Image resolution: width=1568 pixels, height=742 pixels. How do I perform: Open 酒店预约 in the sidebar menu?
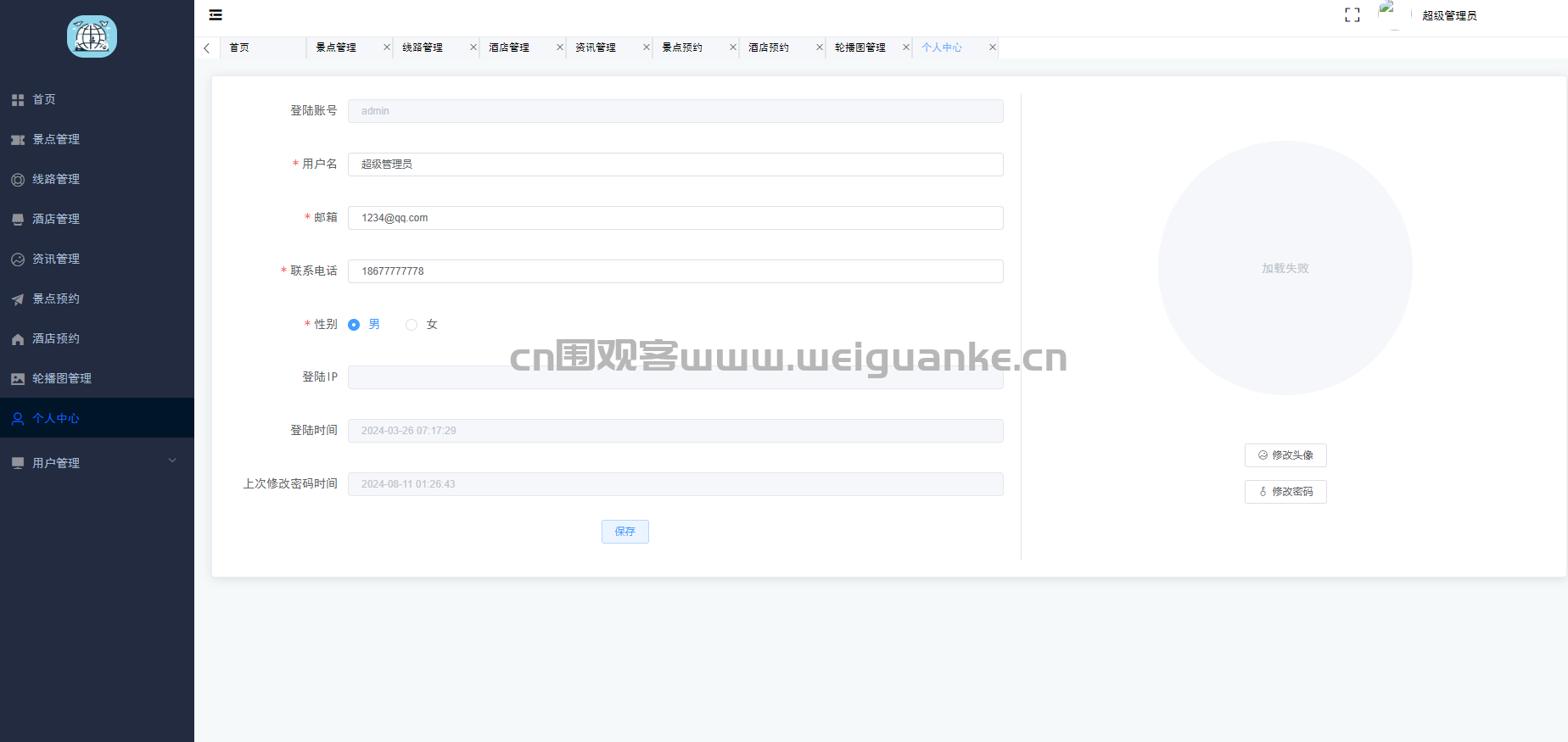56,338
